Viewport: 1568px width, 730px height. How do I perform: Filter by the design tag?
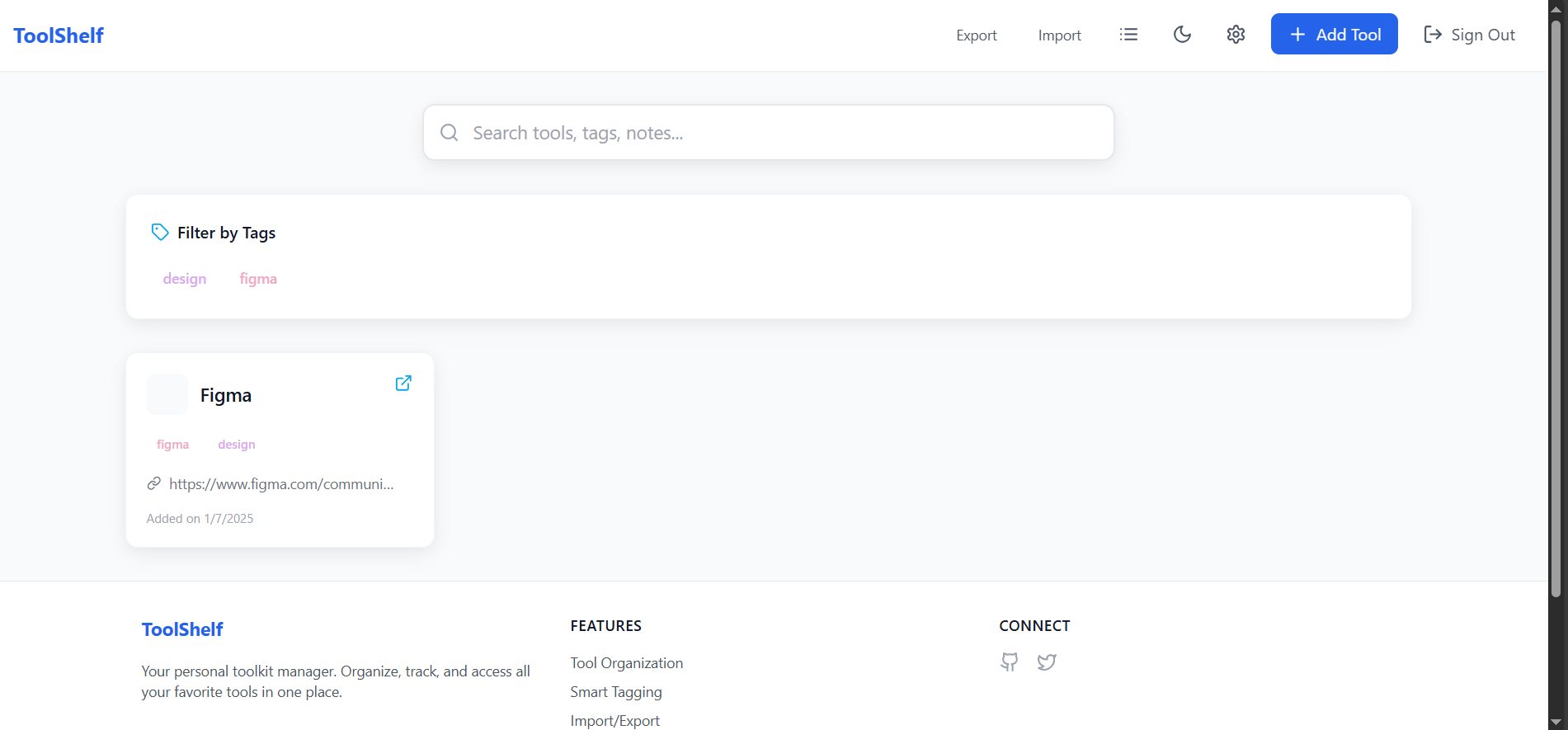point(185,279)
